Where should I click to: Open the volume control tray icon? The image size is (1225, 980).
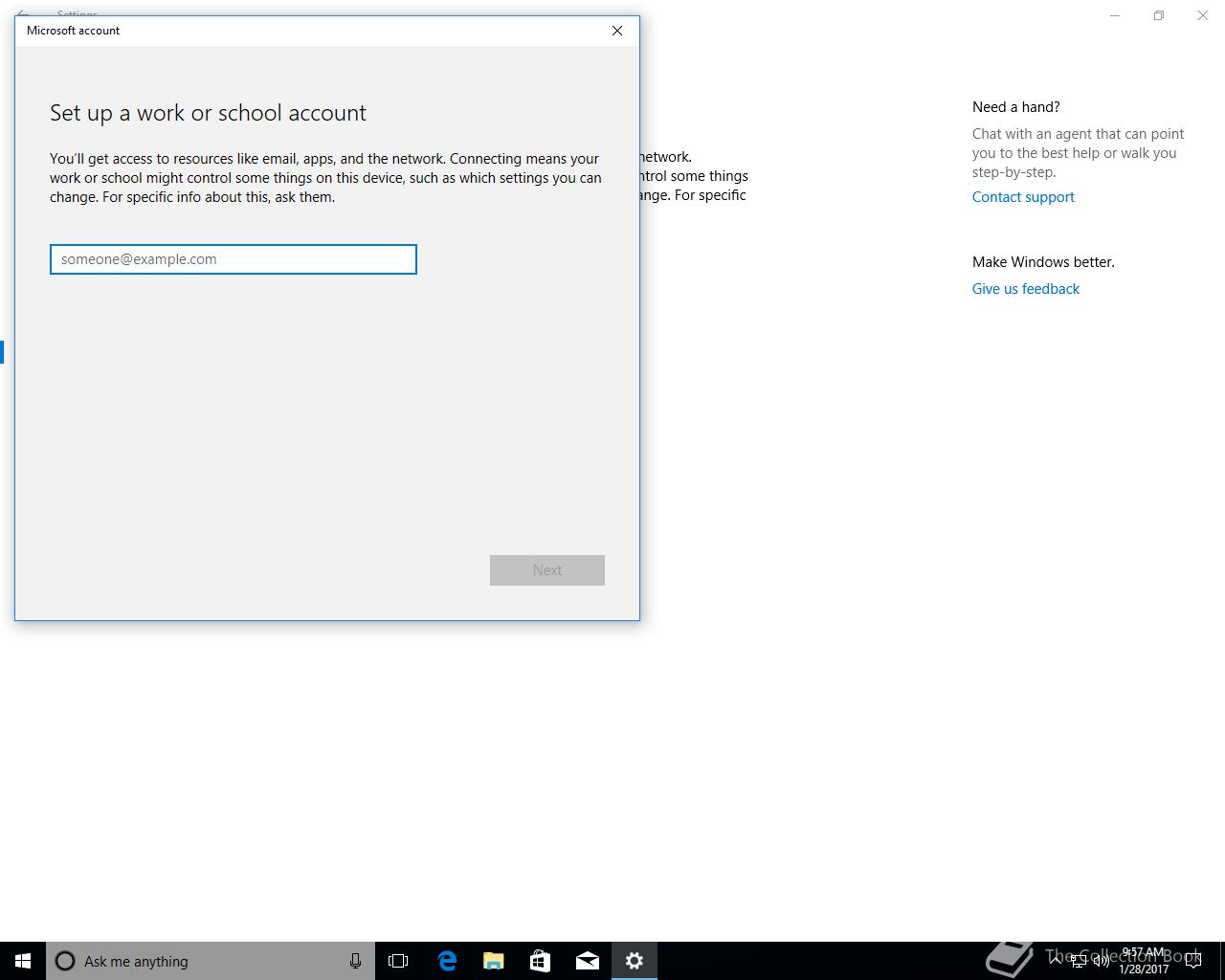click(x=1101, y=961)
